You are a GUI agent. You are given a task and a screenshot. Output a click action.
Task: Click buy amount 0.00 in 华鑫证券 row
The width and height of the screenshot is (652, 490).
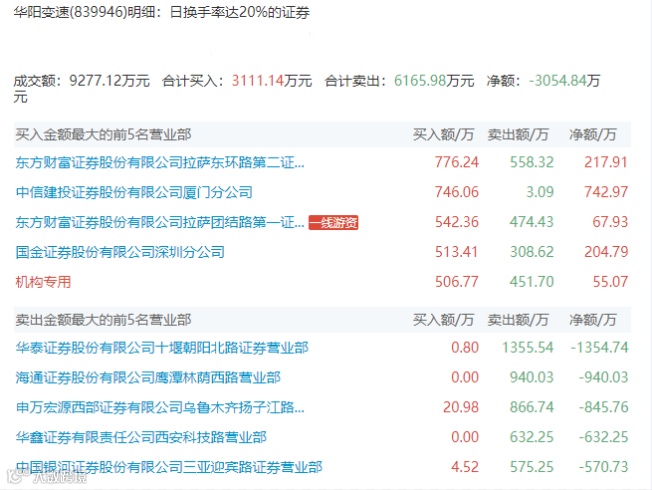coord(465,437)
